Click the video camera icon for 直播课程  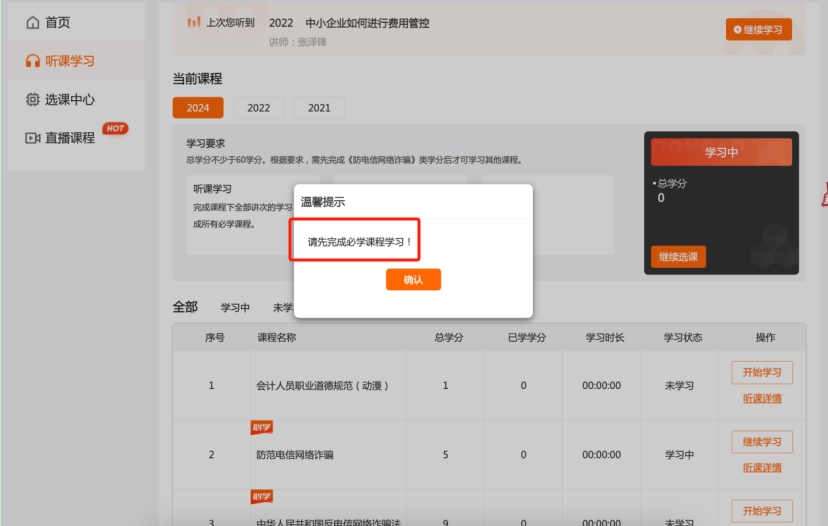(33, 138)
